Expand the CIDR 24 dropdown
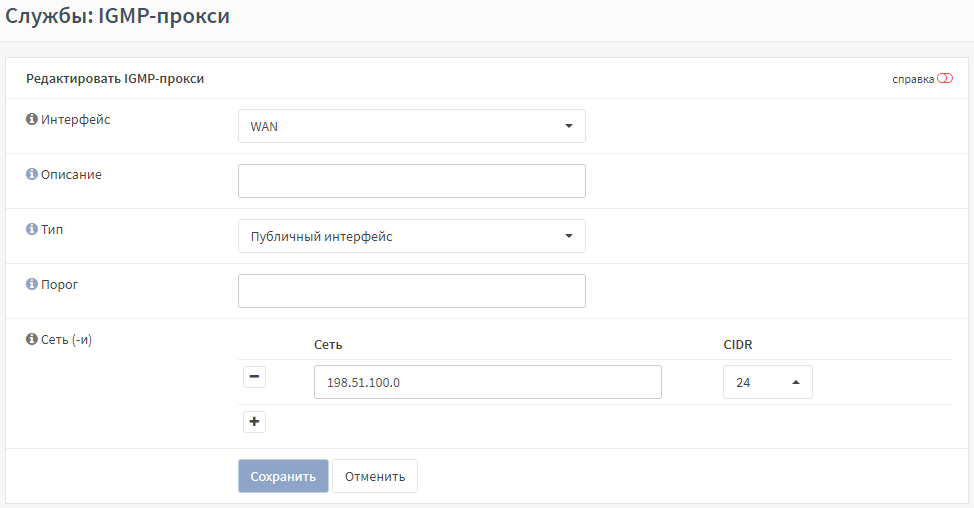Image resolution: width=974 pixels, height=508 pixels. [x=768, y=382]
